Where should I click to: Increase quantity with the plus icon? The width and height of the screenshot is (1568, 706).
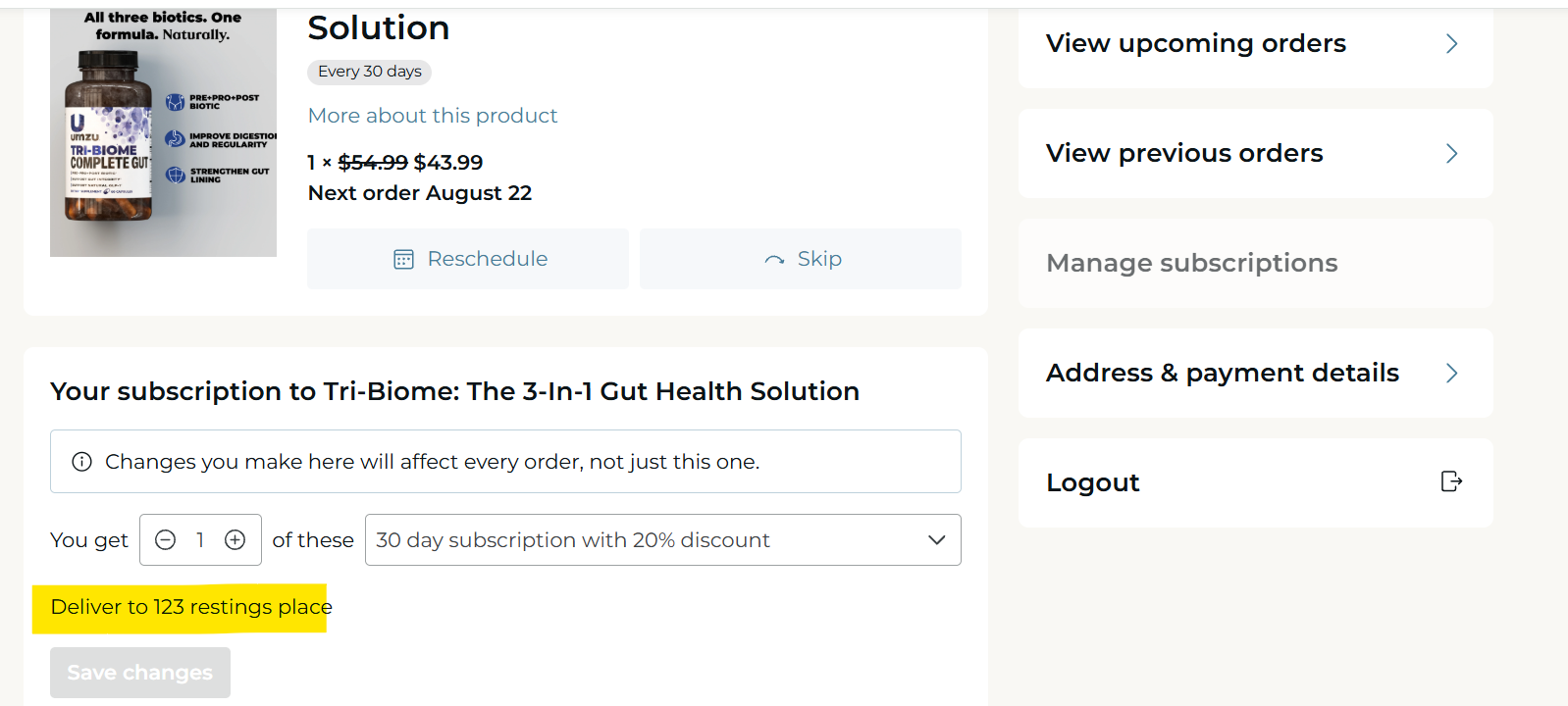235,540
